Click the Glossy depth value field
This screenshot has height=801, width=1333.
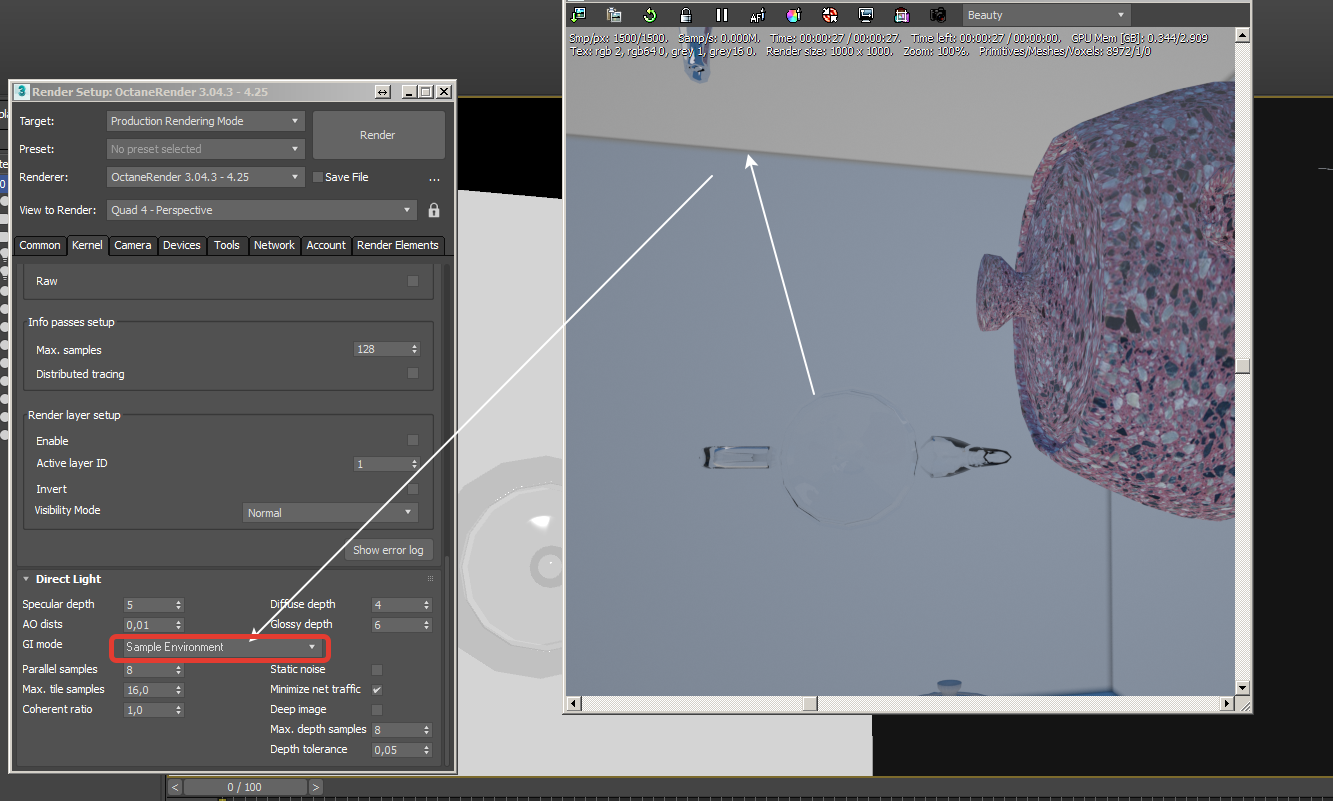pos(395,625)
